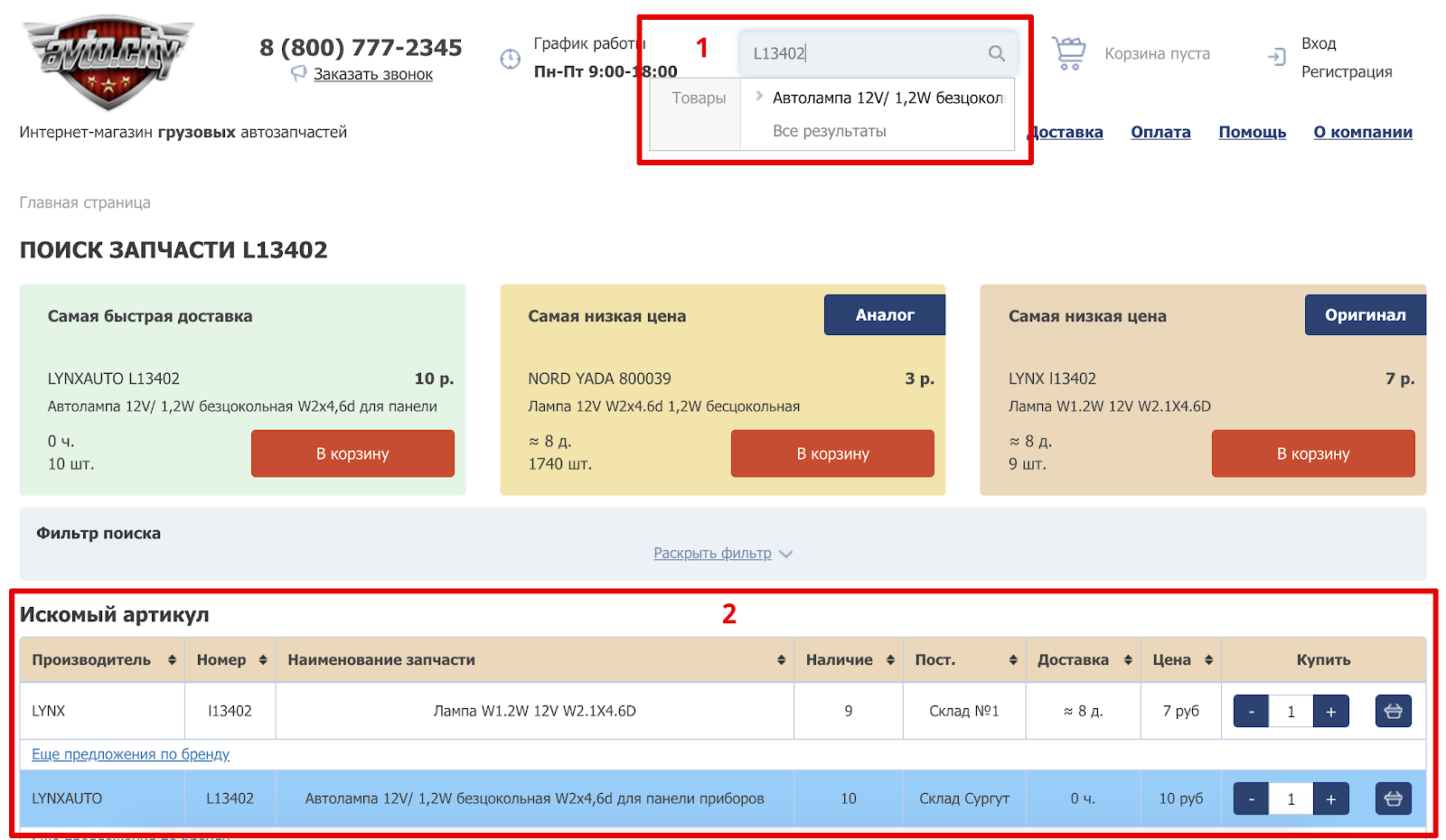
Task: Click Склад №1 cell
Action: (x=964, y=711)
